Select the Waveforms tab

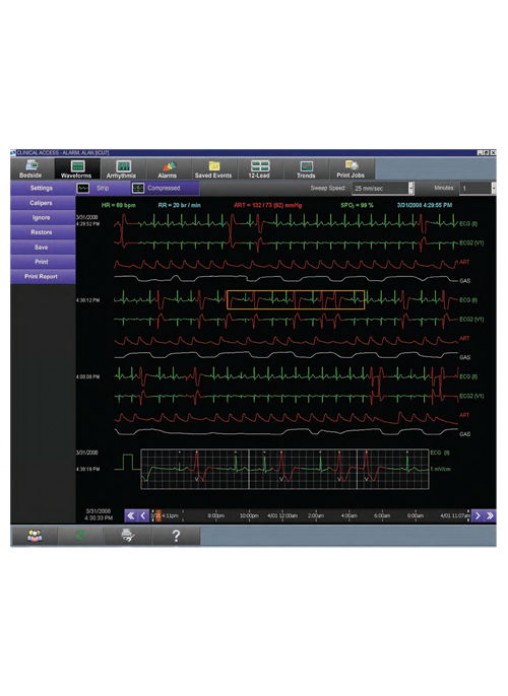coord(77,169)
